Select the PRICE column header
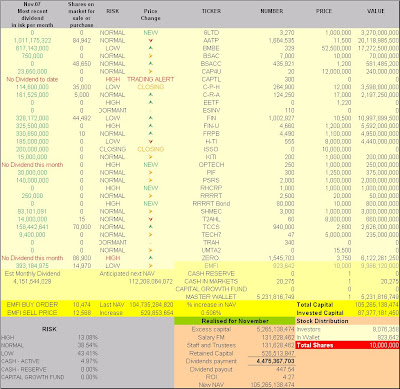Screen dimensions: 400x389 click(x=324, y=11)
